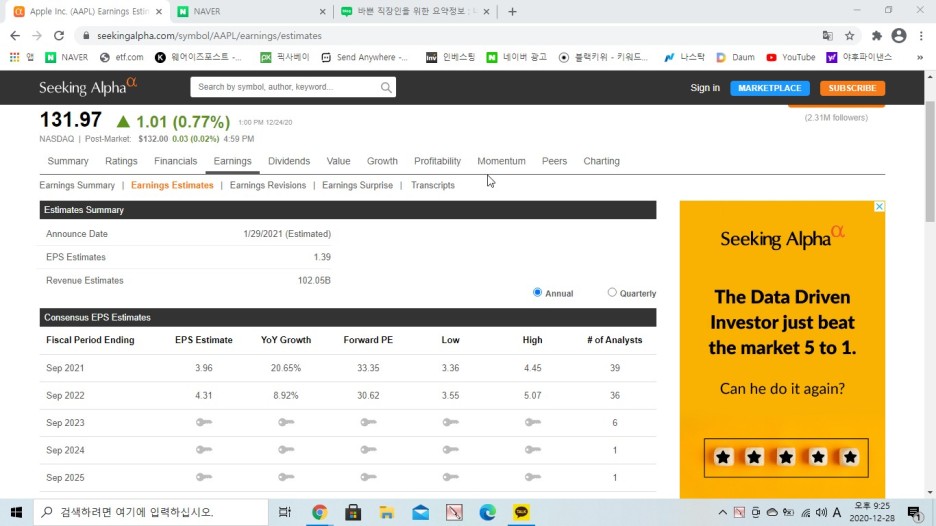The image size is (936, 526).
Task: Open the Apps grid in bookmarks bar
Action: pos(14,57)
